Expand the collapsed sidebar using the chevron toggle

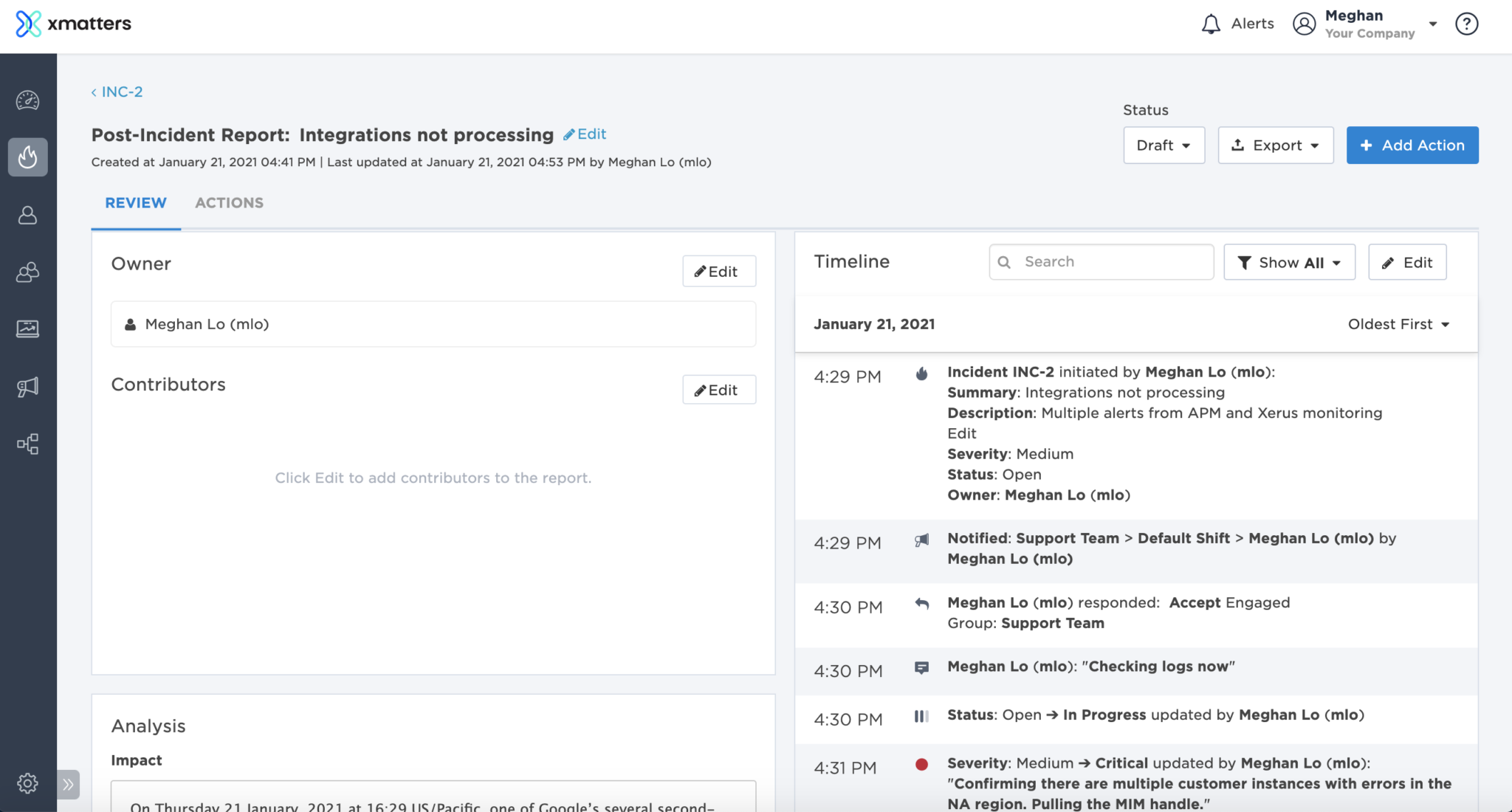[68, 784]
